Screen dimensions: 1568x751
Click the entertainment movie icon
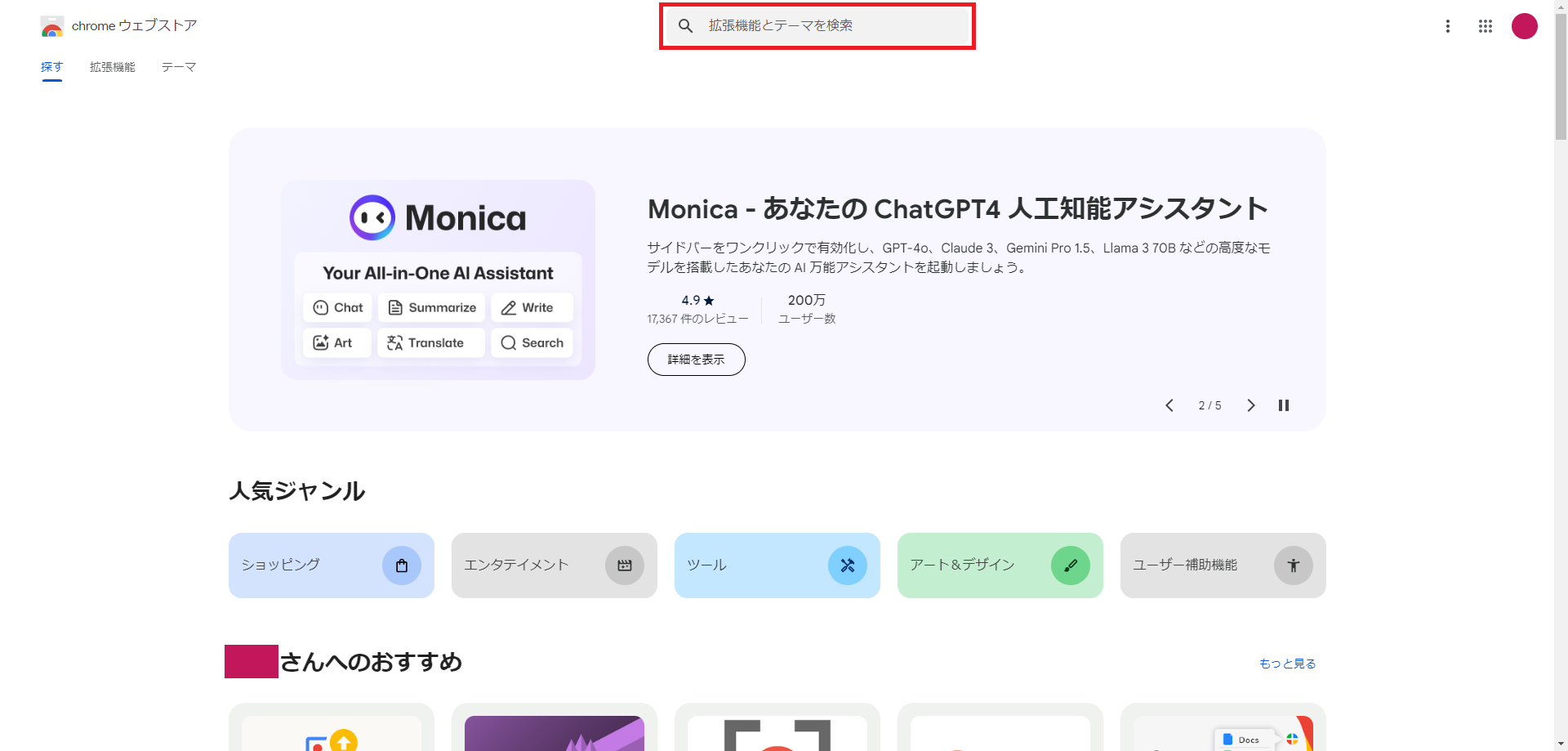point(625,565)
